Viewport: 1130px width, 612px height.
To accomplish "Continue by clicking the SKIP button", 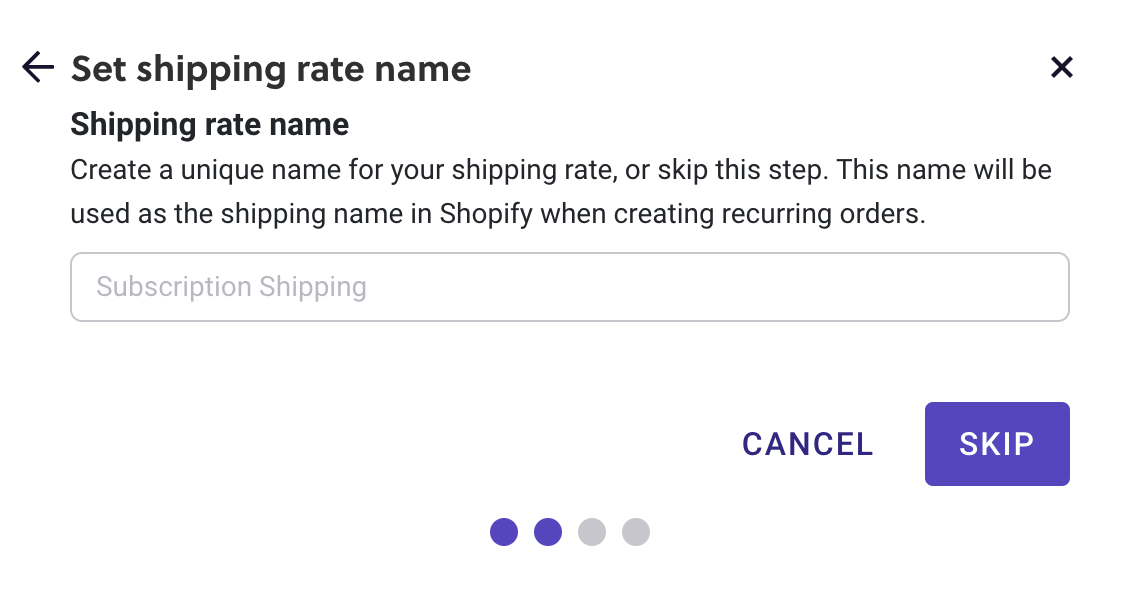I will click(997, 444).
